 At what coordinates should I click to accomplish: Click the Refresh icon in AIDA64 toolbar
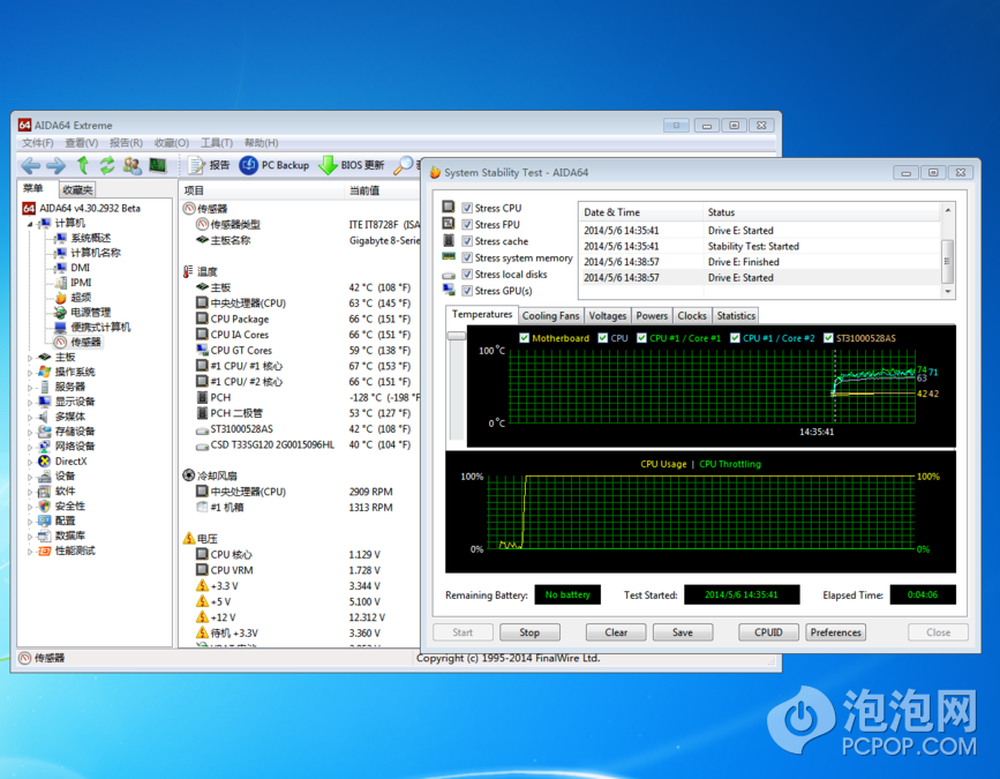click(x=107, y=165)
